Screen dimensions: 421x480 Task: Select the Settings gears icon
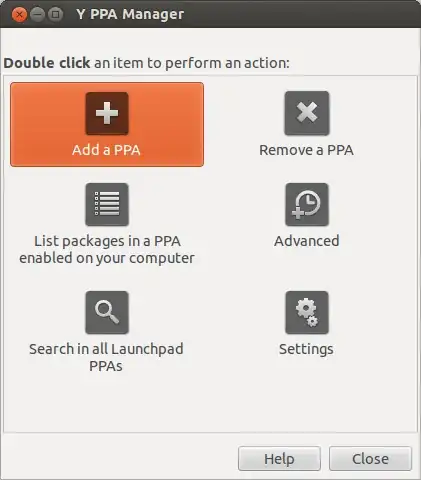click(x=307, y=312)
